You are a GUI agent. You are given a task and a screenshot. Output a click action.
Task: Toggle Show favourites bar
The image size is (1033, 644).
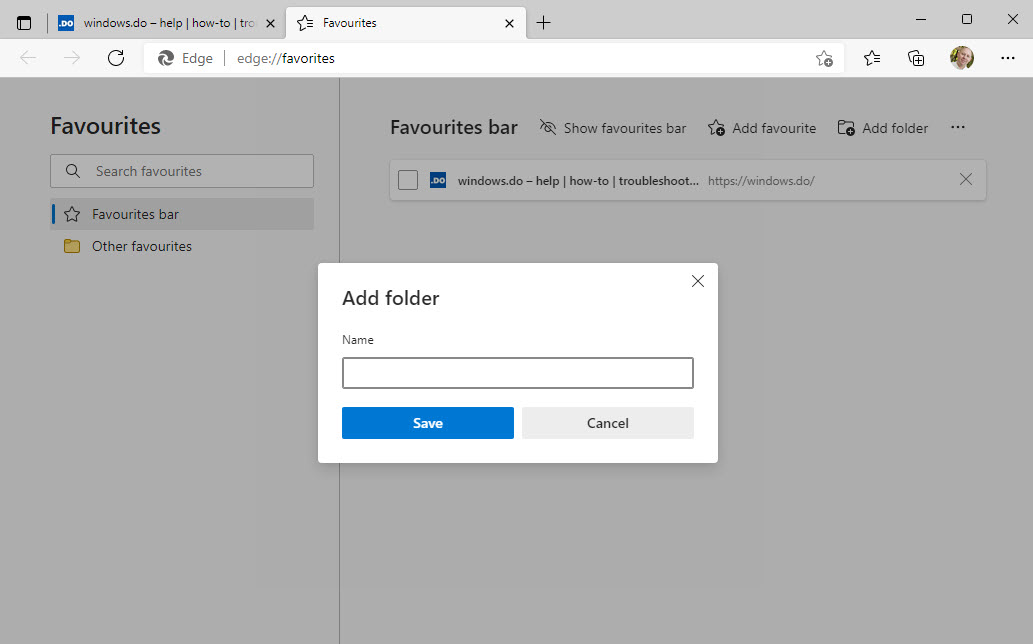[613, 128]
